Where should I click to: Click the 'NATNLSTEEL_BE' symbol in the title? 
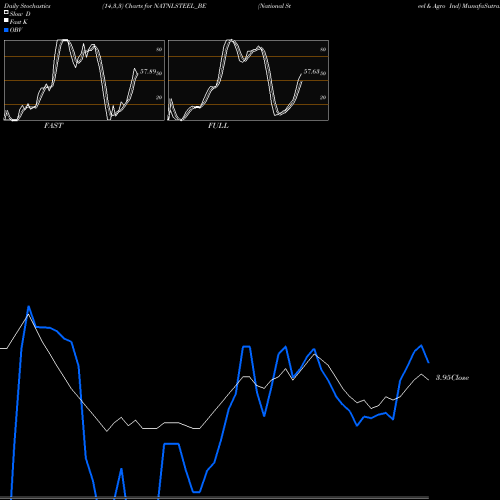point(180,6)
